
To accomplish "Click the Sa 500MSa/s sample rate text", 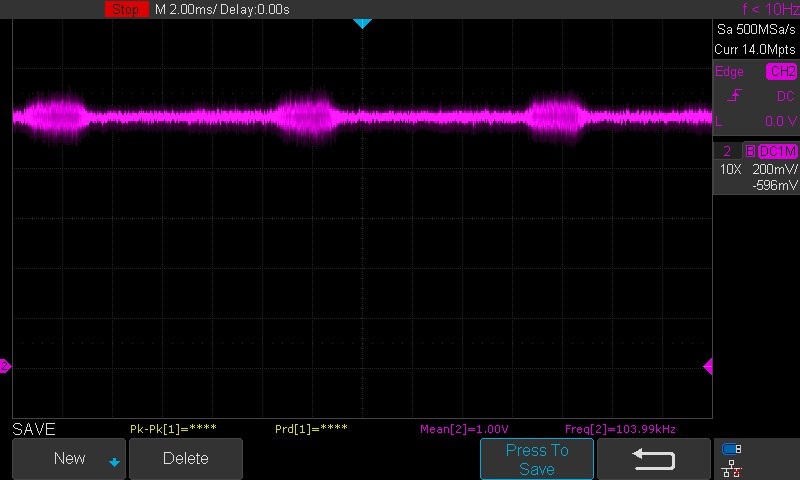I will tap(756, 30).
